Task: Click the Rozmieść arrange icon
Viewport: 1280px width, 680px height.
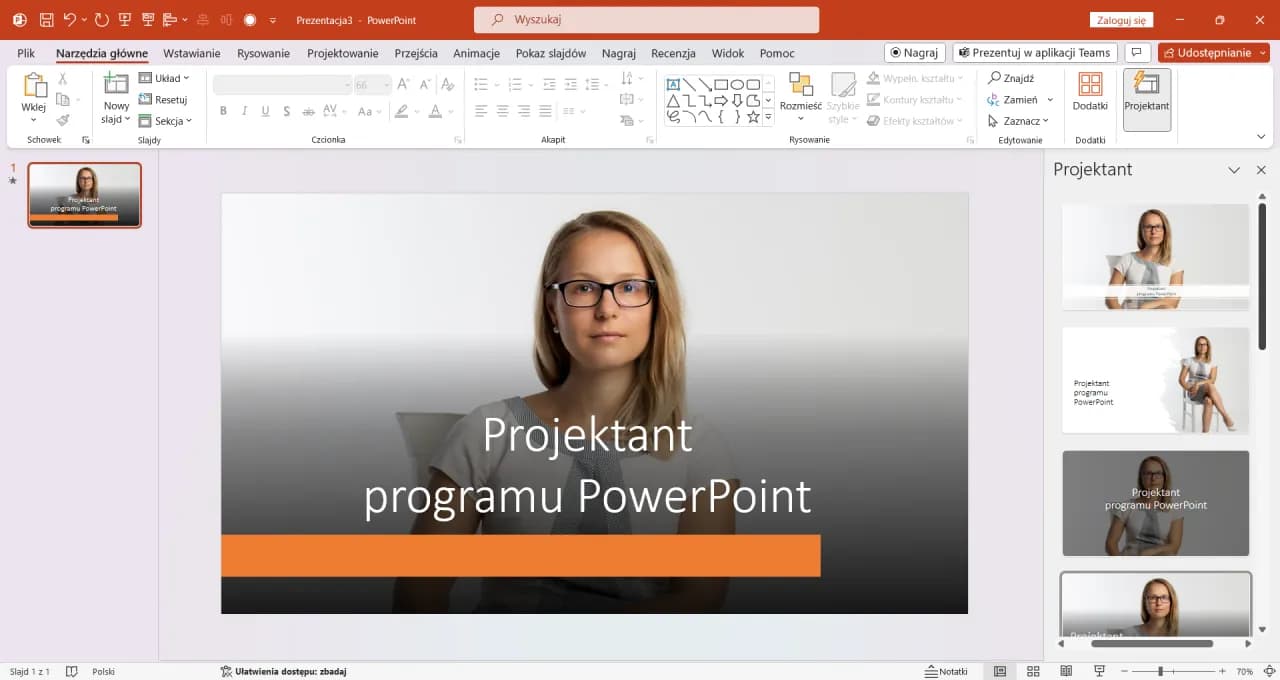Action: (800, 97)
